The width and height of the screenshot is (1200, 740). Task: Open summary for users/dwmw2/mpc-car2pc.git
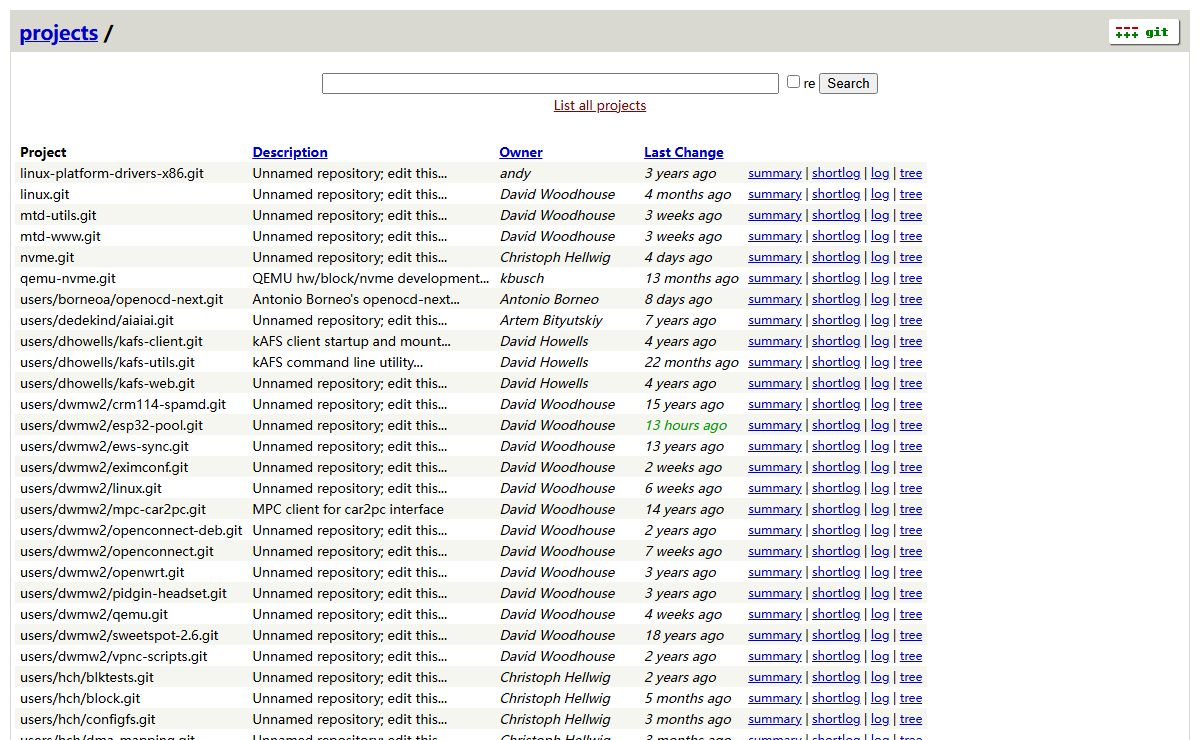click(775, 510)
